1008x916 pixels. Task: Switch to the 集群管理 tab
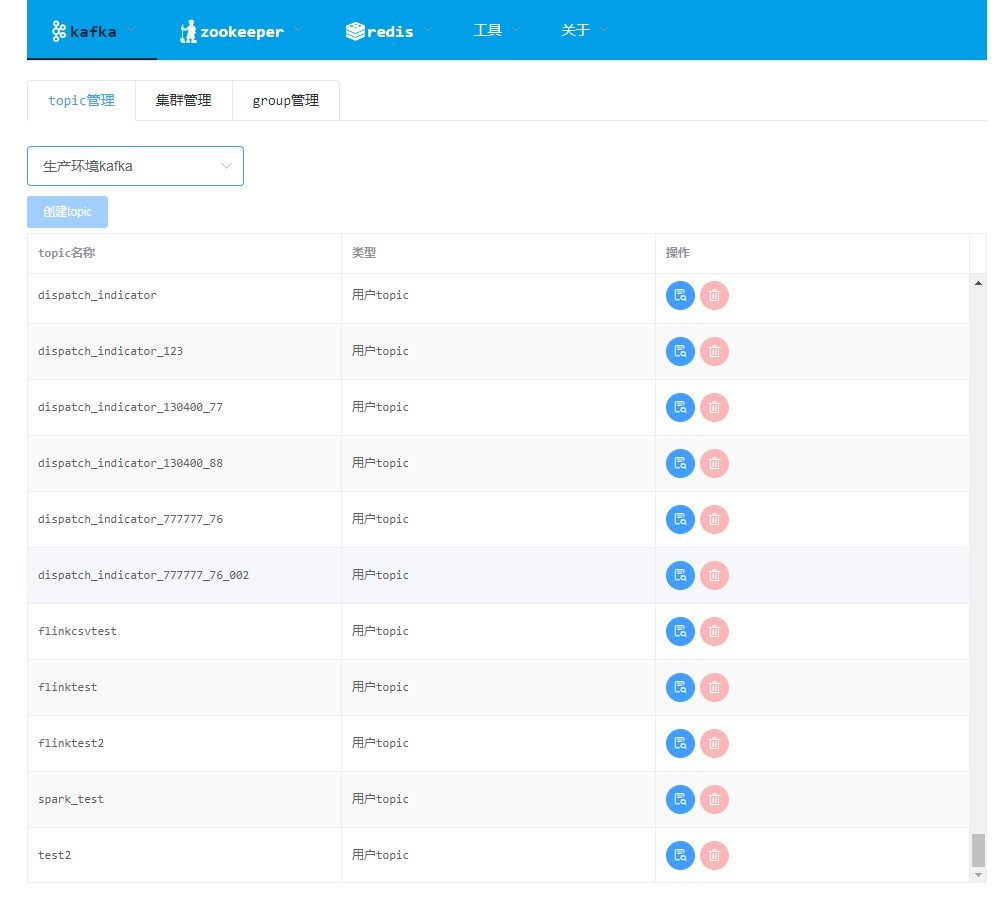(x=184, y=100)
